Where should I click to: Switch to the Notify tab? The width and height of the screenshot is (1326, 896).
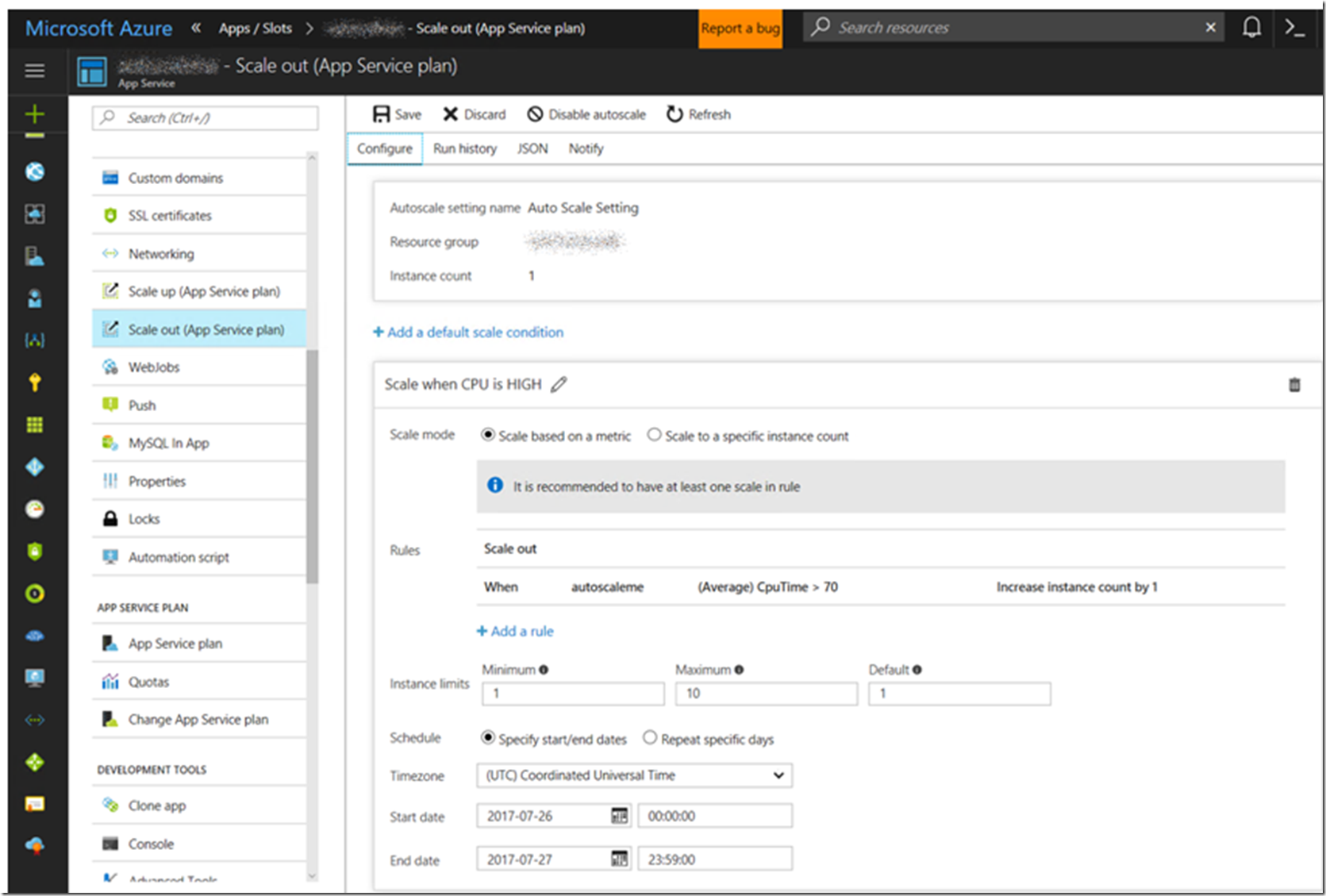(x=586, y=148)
